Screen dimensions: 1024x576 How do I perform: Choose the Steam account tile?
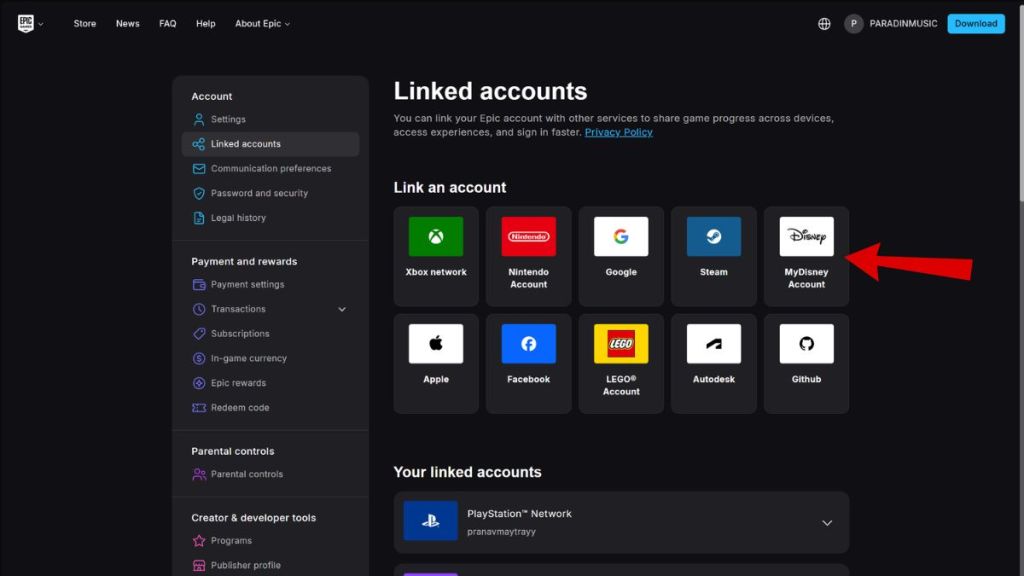pos(713,255)
